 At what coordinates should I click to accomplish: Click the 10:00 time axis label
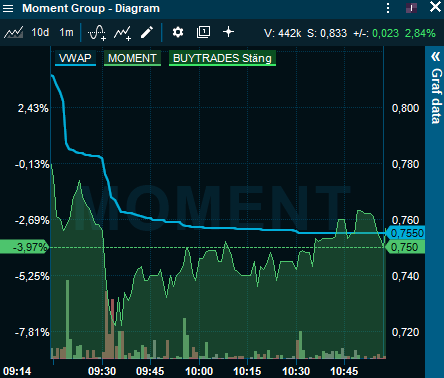(x=199, y=371)
